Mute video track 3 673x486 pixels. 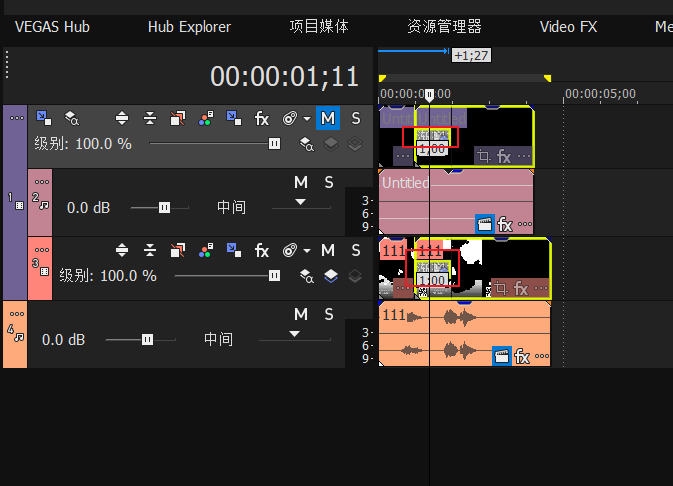[328, 250]
